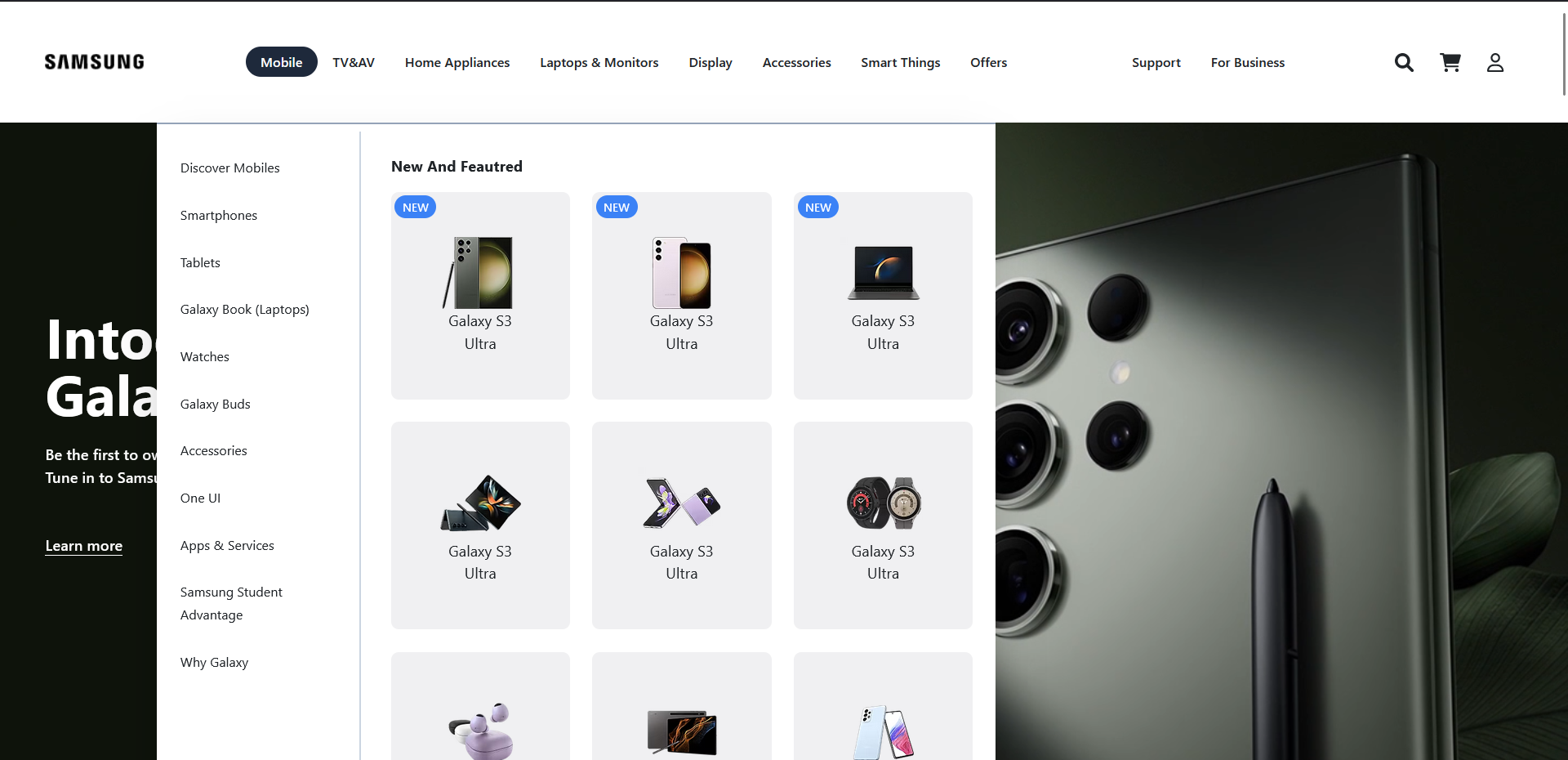Open the light blue phones card
Image resolution: width=1568 pixels, height=760 pixels.
[x=883, y=706]
